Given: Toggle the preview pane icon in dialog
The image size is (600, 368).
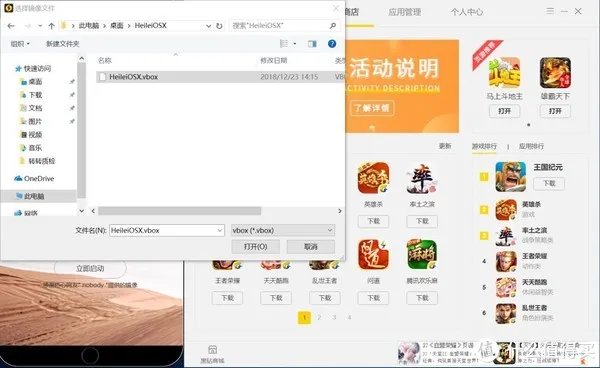Looking at the screenshot, I should point(312,44).
